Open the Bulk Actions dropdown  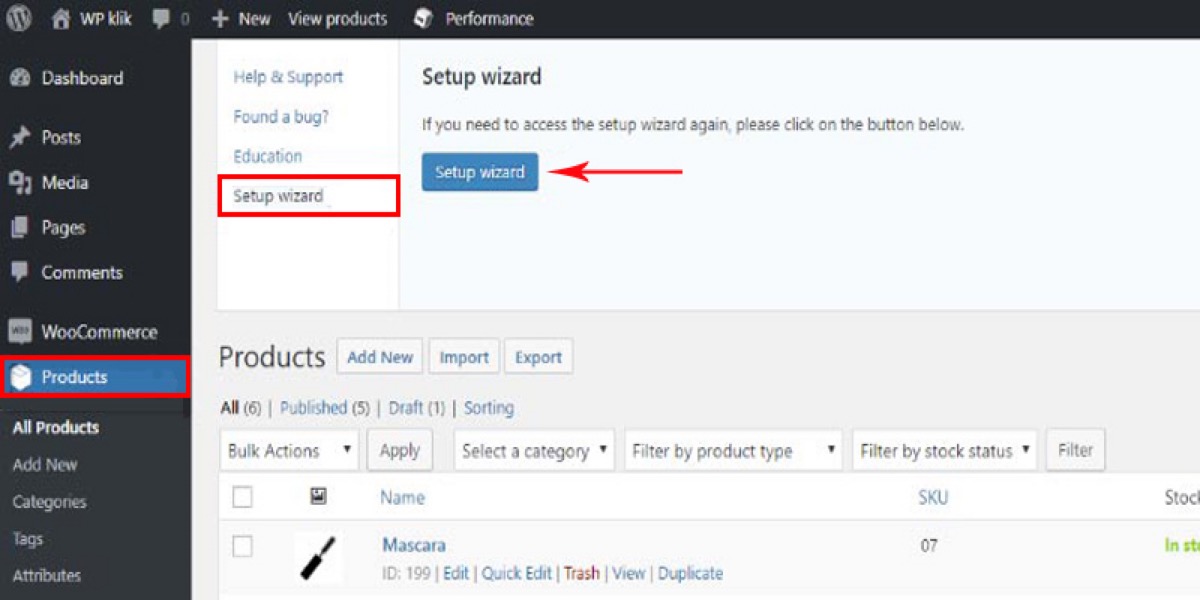(x=289, y=451)
